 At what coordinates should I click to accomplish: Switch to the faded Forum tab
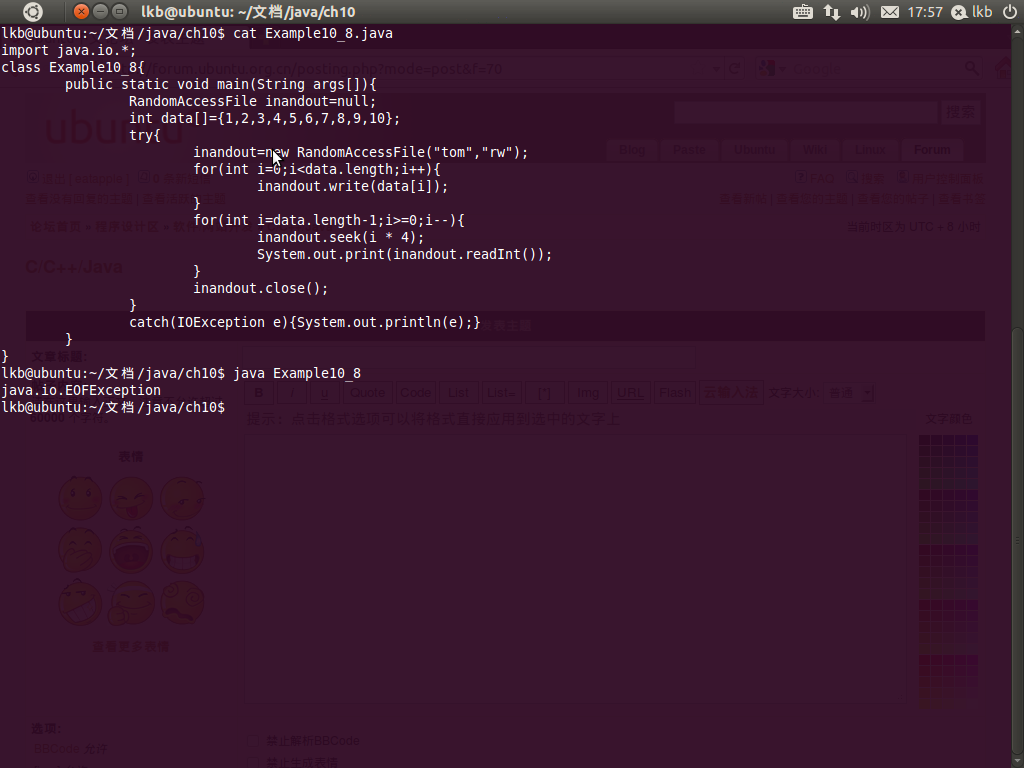[931, 150]
